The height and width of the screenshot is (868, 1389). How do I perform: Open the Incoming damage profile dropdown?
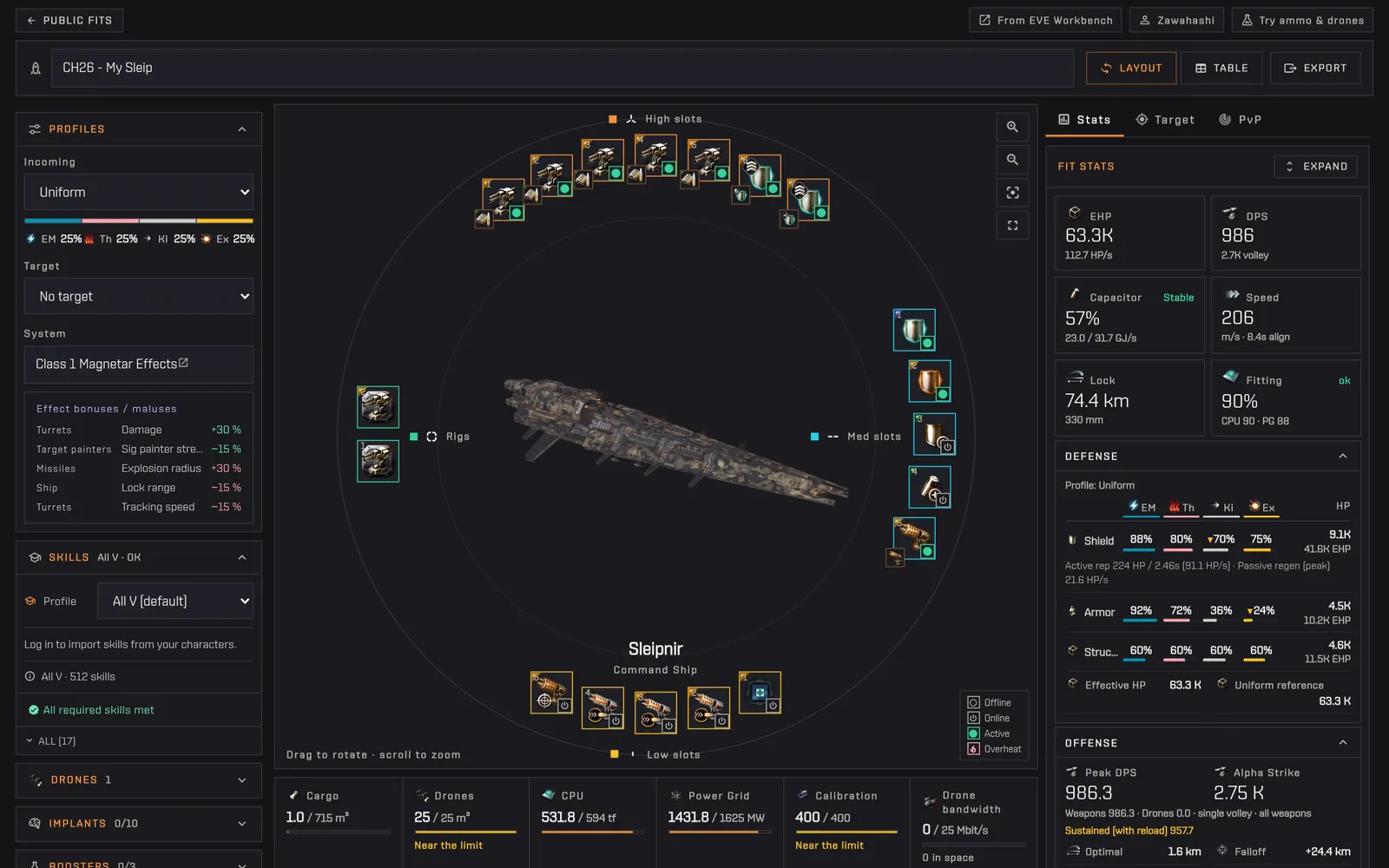click(x=139, y=193)
